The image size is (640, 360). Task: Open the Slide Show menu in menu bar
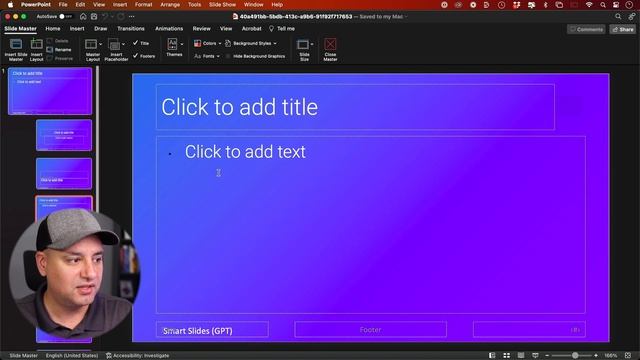pos(222,5)
